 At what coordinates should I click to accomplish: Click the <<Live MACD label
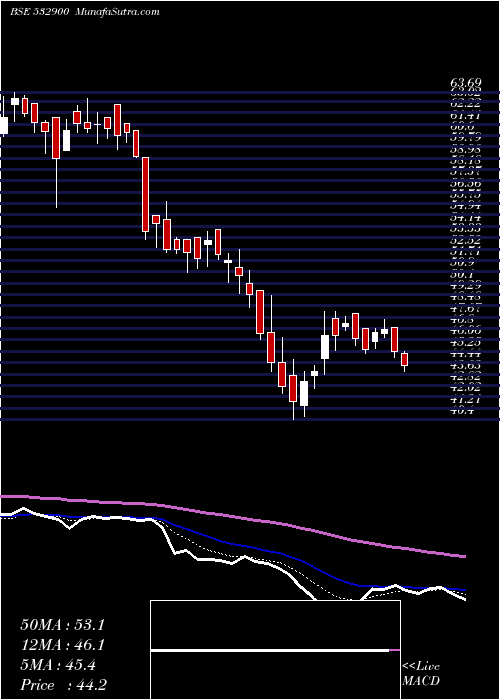coord(421,674)
